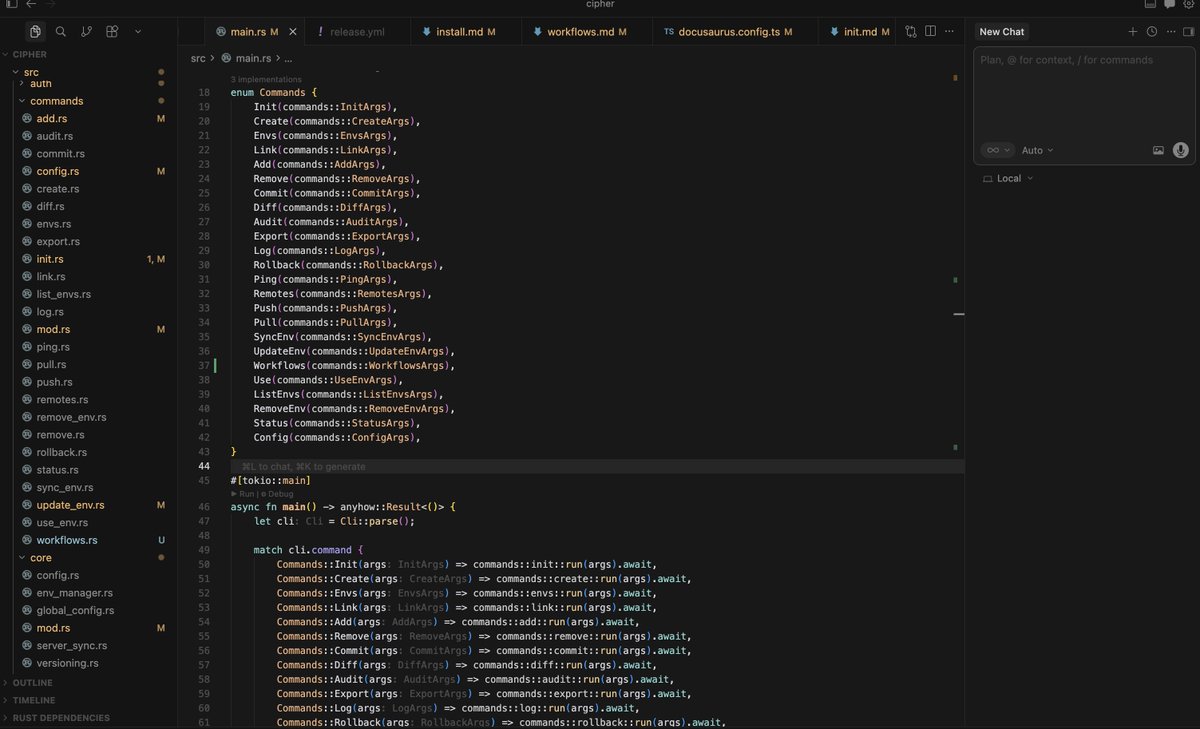Expand the RUST DEPENDENCIES section
The image size is (1200, 729).
61,718
